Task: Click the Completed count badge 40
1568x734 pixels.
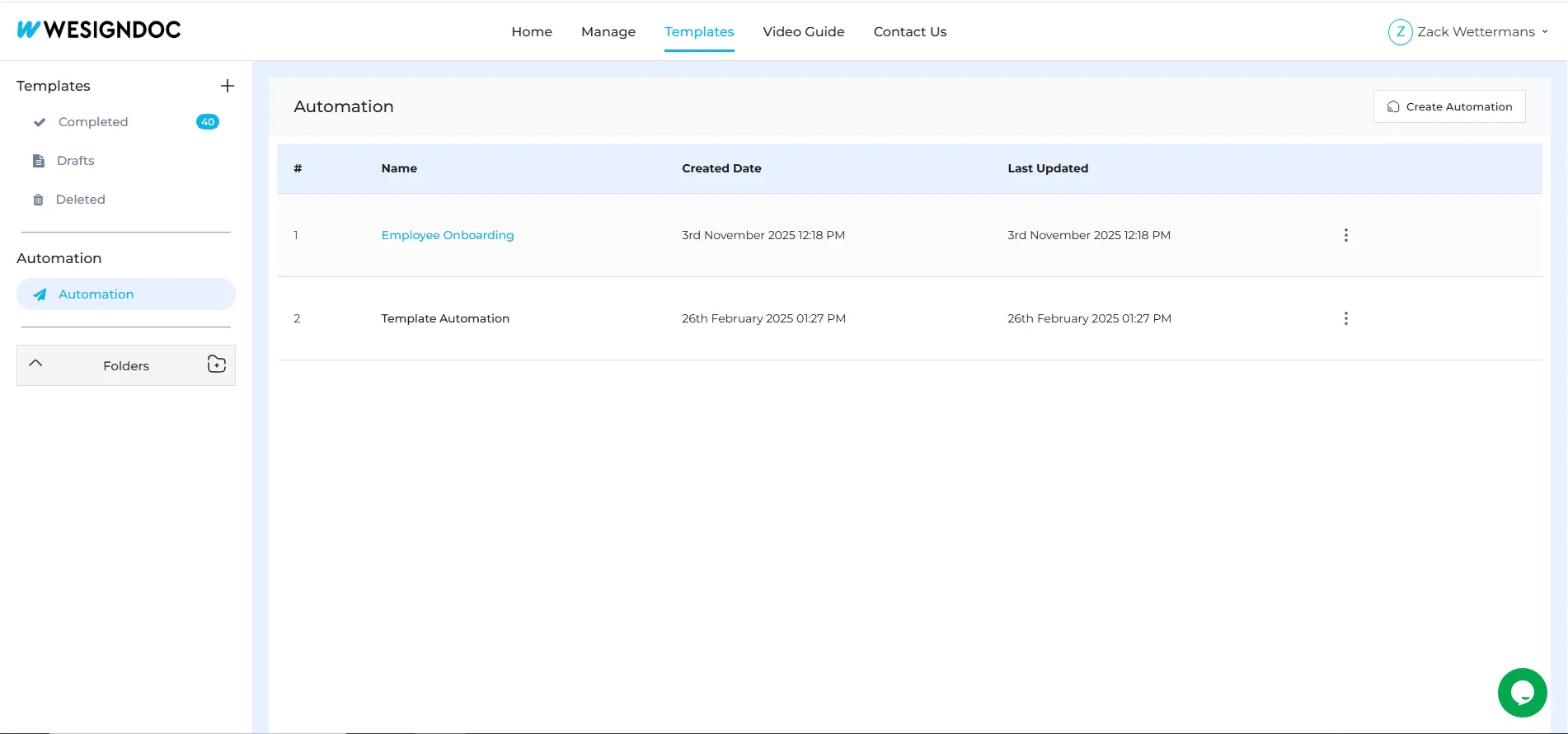Action: pos(208,122)
